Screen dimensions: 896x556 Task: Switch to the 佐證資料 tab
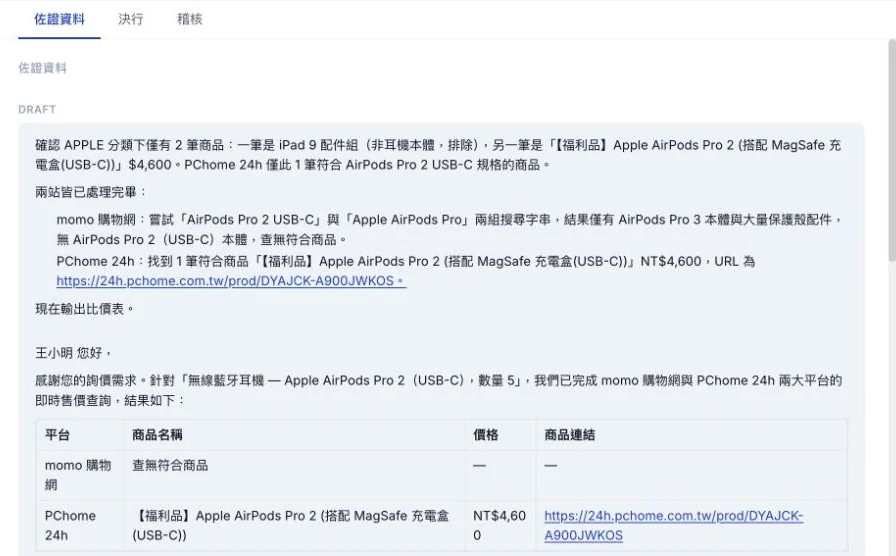59,19
